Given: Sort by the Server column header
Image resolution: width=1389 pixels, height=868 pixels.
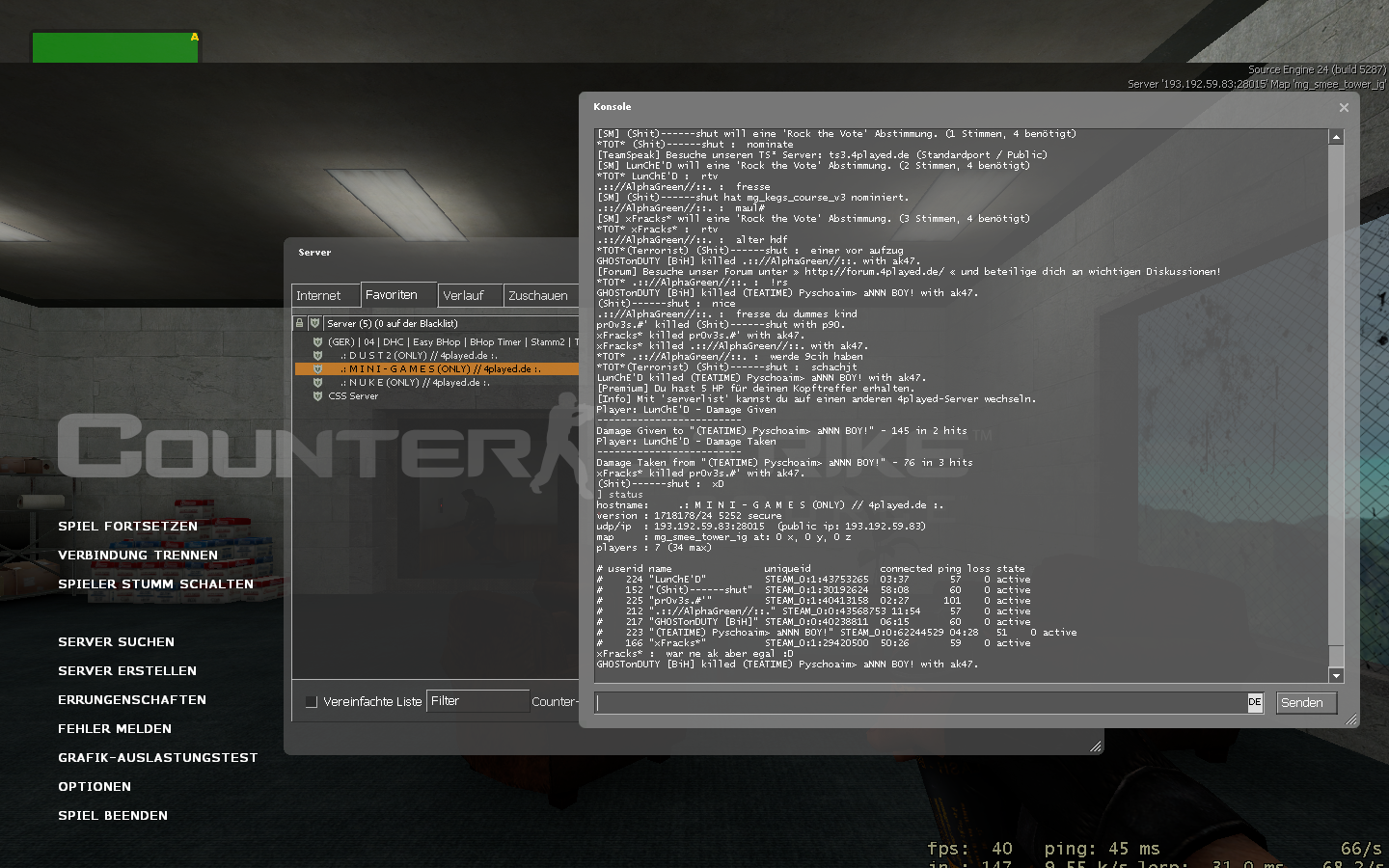Looking at the screenshot, I should (x=451, y=323).
